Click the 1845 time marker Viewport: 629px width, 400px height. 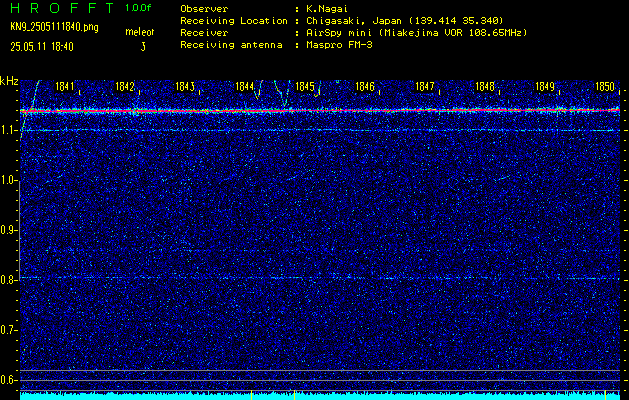(x=305, y=86)
